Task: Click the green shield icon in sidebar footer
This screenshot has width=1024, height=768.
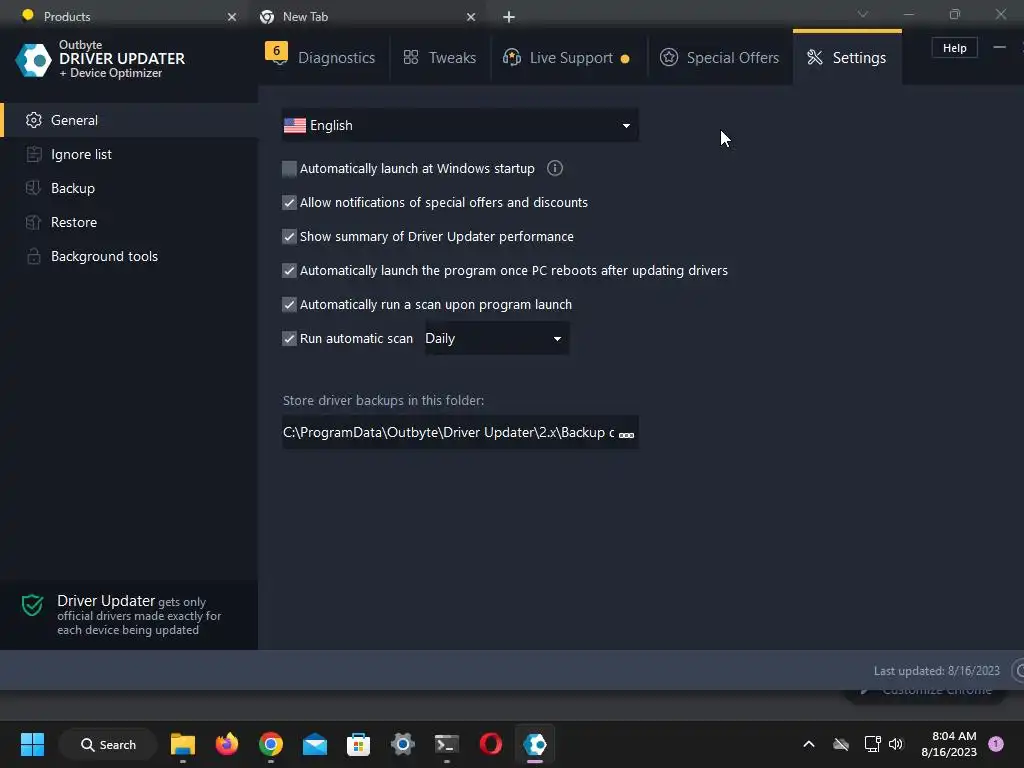Action: (x=32, y=605)
